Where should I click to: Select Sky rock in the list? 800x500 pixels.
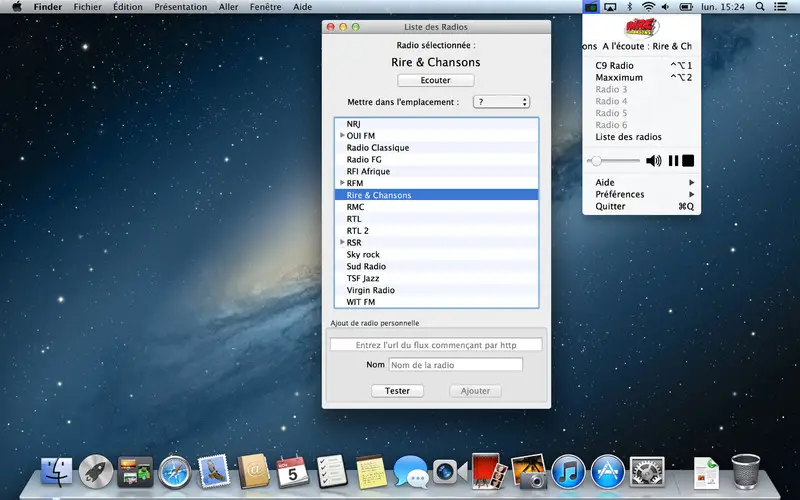point(436,254)
